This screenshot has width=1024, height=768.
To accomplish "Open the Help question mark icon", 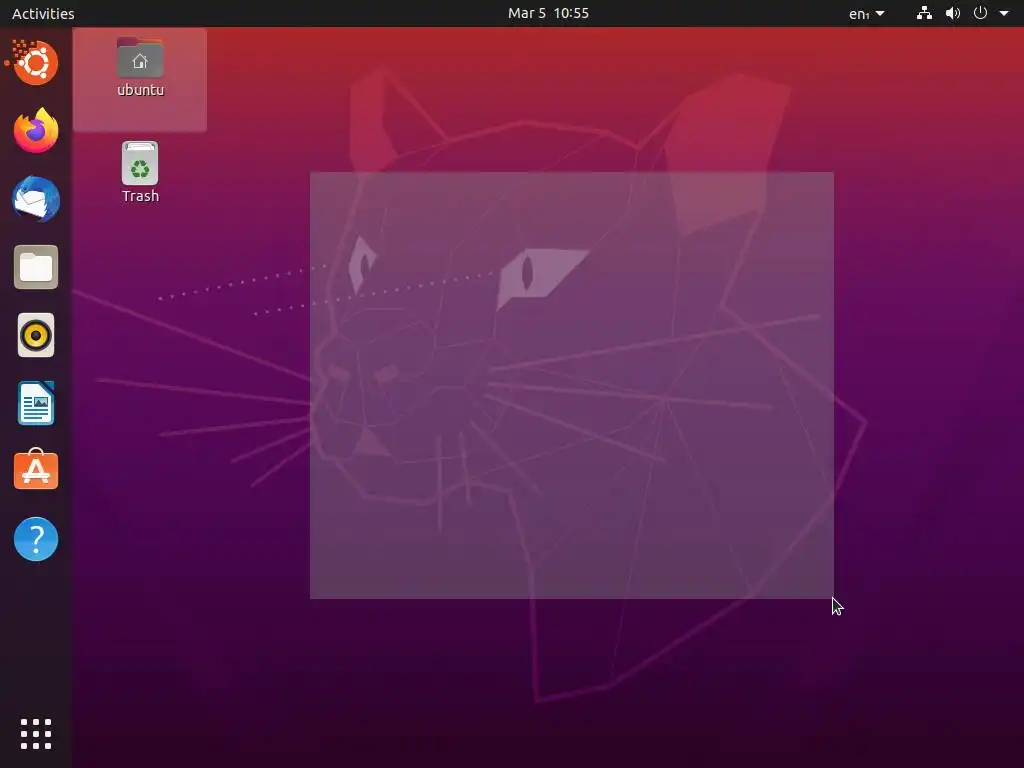I will tap(36, 539).
